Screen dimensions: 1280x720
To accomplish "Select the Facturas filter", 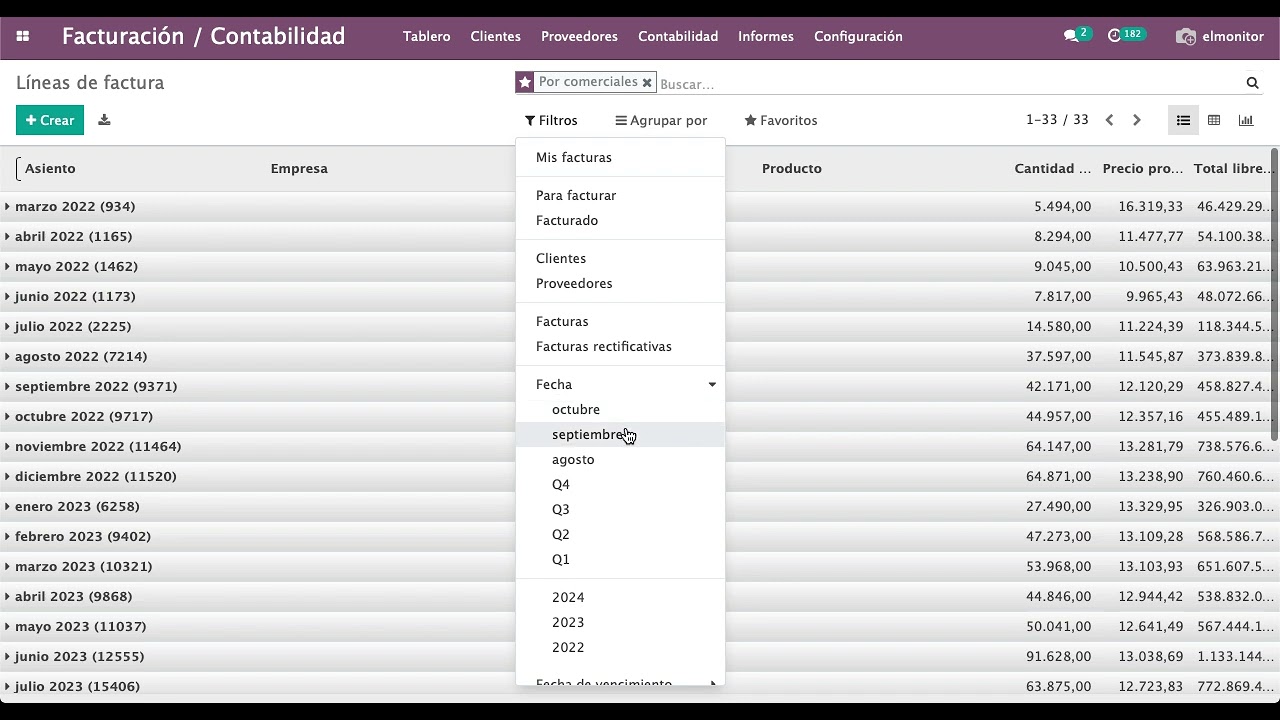I will coord(620,321).
